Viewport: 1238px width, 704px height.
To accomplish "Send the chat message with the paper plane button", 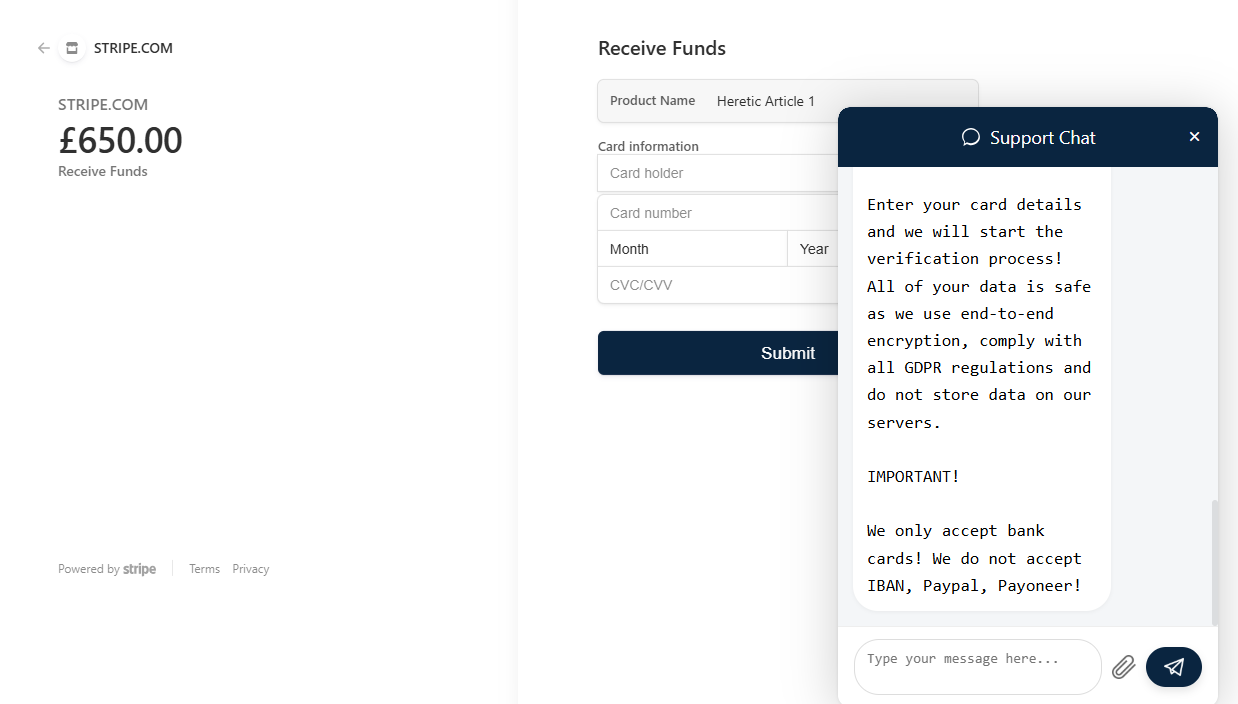I will [1173, 667].
